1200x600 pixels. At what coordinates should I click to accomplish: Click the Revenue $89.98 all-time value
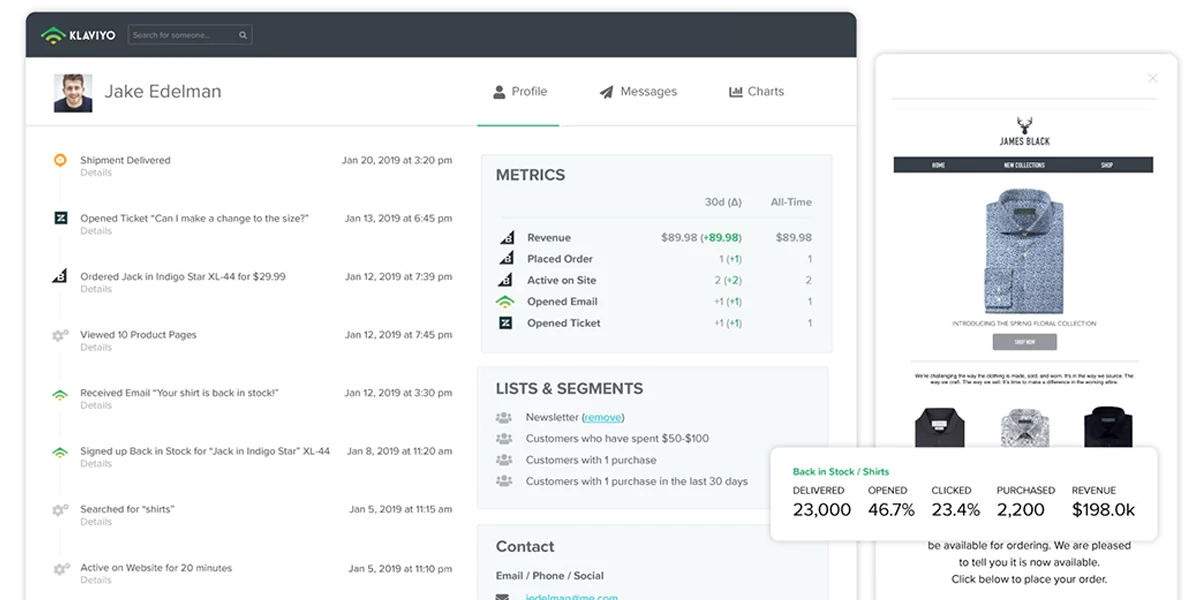tap(794, 238)
